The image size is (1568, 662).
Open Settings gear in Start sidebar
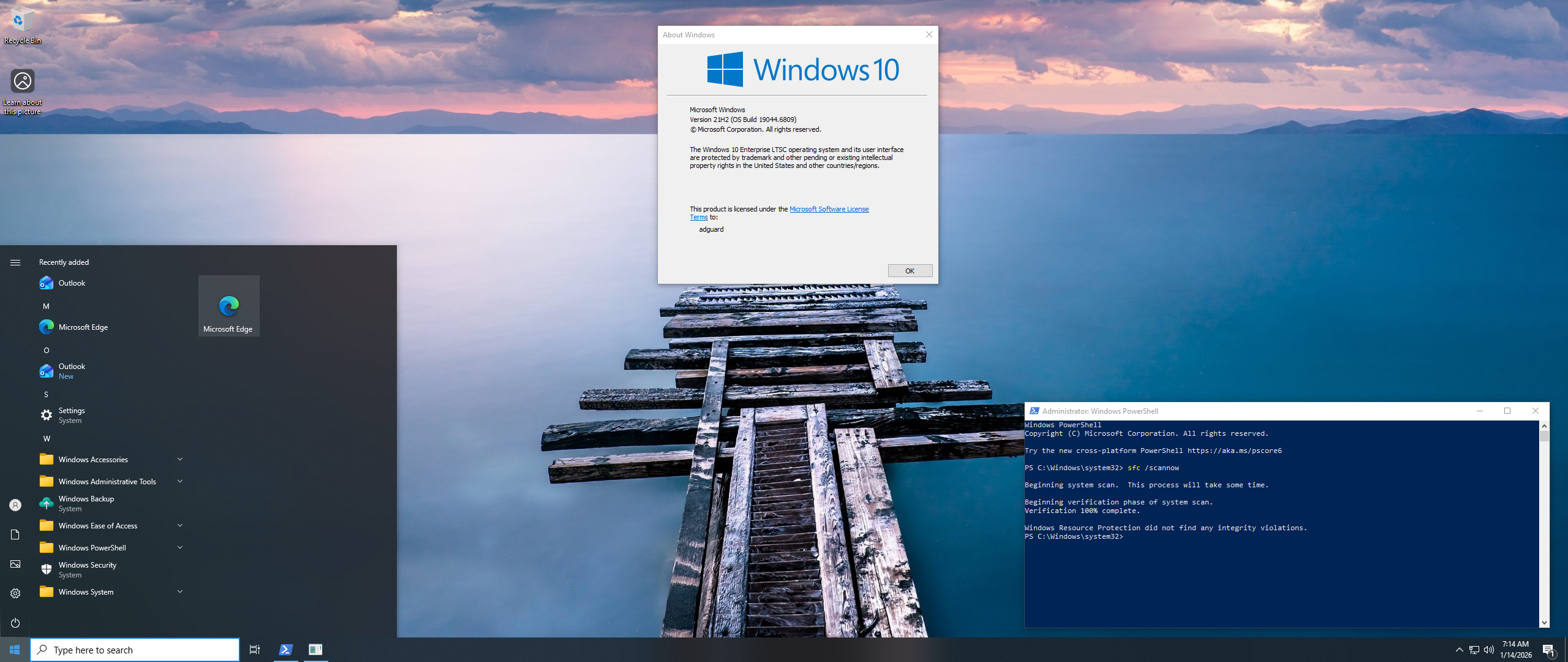(15, 593)
